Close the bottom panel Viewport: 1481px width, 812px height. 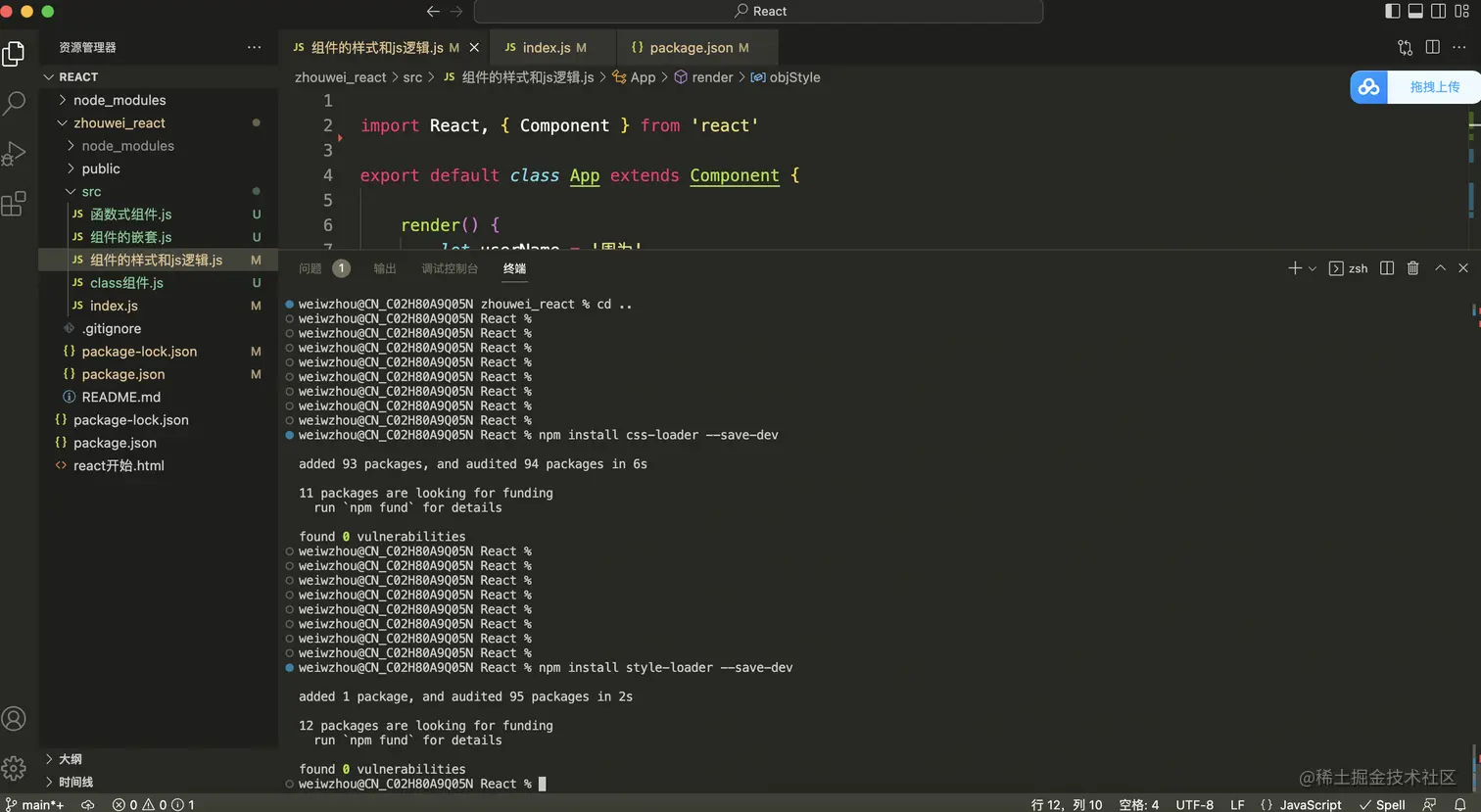pos(1463,268)
